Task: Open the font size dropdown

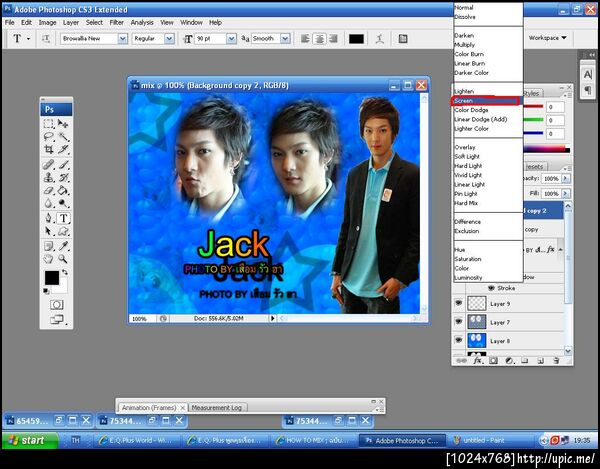Action: click(x=231, y=39)
